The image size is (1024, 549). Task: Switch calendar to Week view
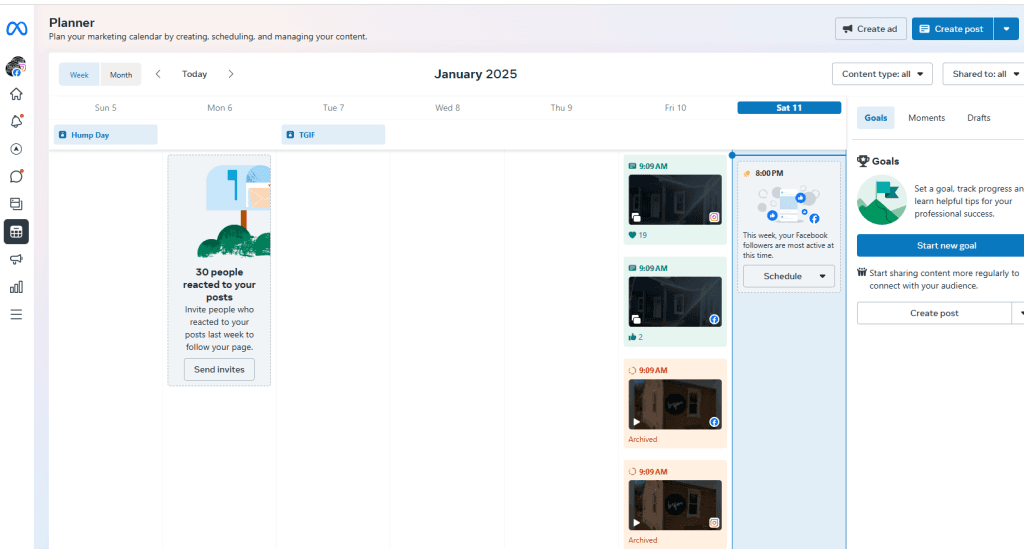79,75
